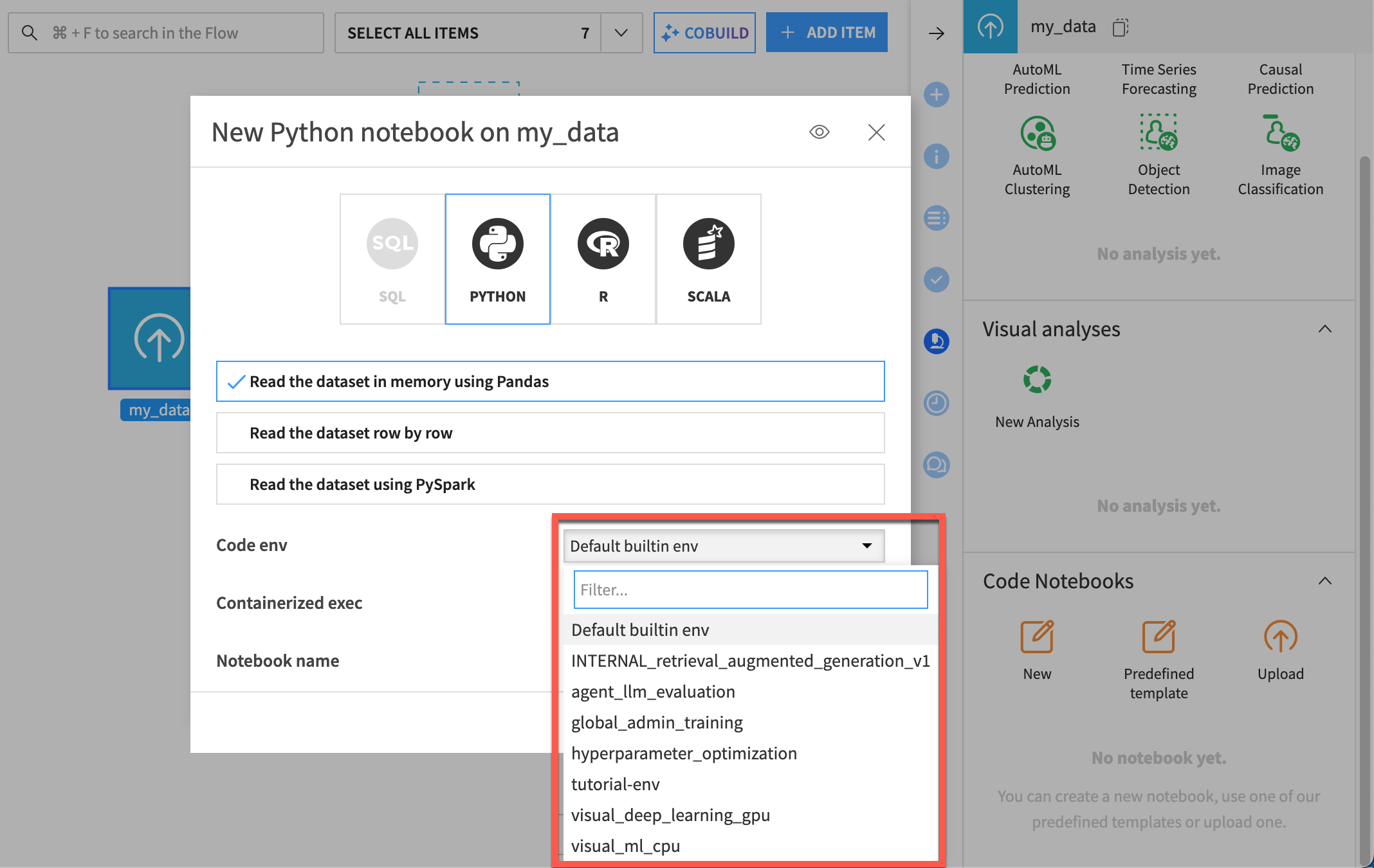The width and height of the screenshot is (1374, 868).
Task: Select the SQL notebook language tile
Action: [x=392, y=259]
